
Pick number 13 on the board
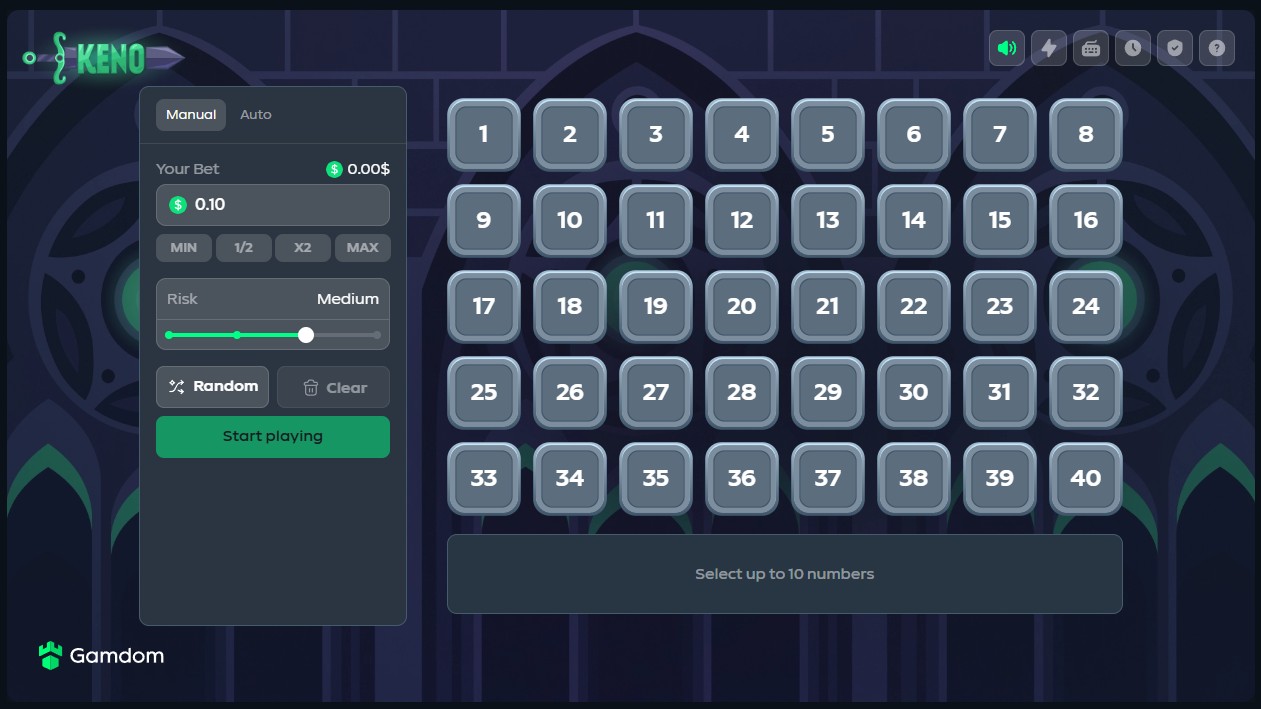click(x=828, y=221)
